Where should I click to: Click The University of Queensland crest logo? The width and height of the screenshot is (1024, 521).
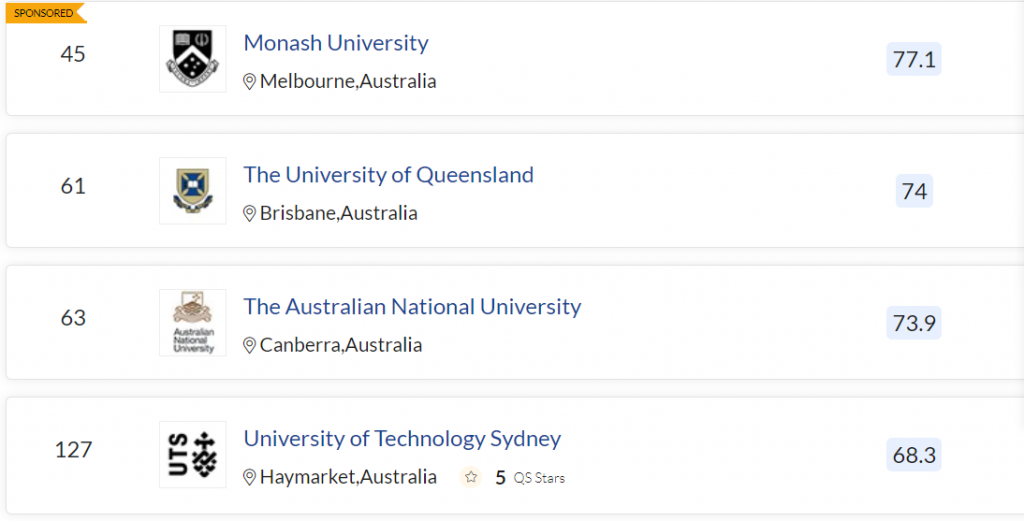(193, 191)
